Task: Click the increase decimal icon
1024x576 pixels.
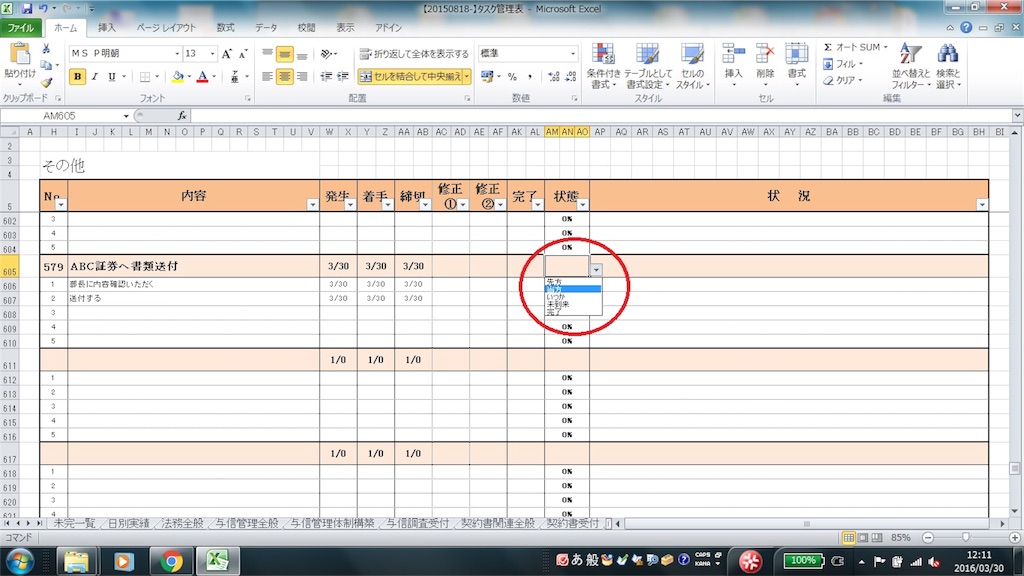Action: pos(554,76)
